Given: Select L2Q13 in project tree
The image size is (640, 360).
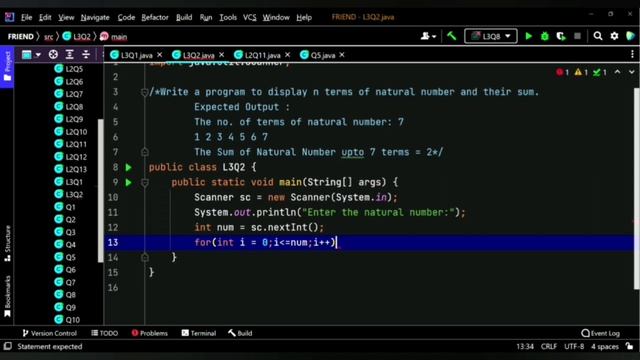Looking at the screenshot, I should click(71, 169).
